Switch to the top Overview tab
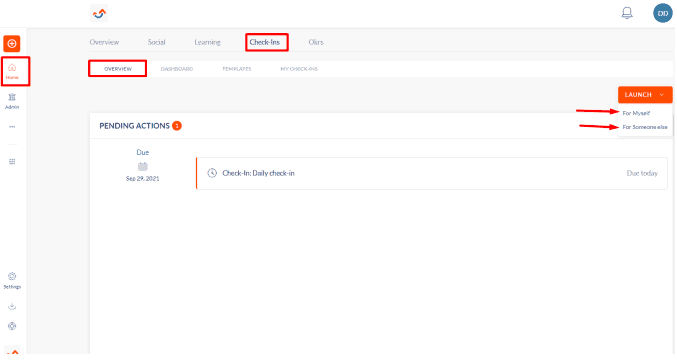Viewport: 677px width, 360px height. coord(104,42)
